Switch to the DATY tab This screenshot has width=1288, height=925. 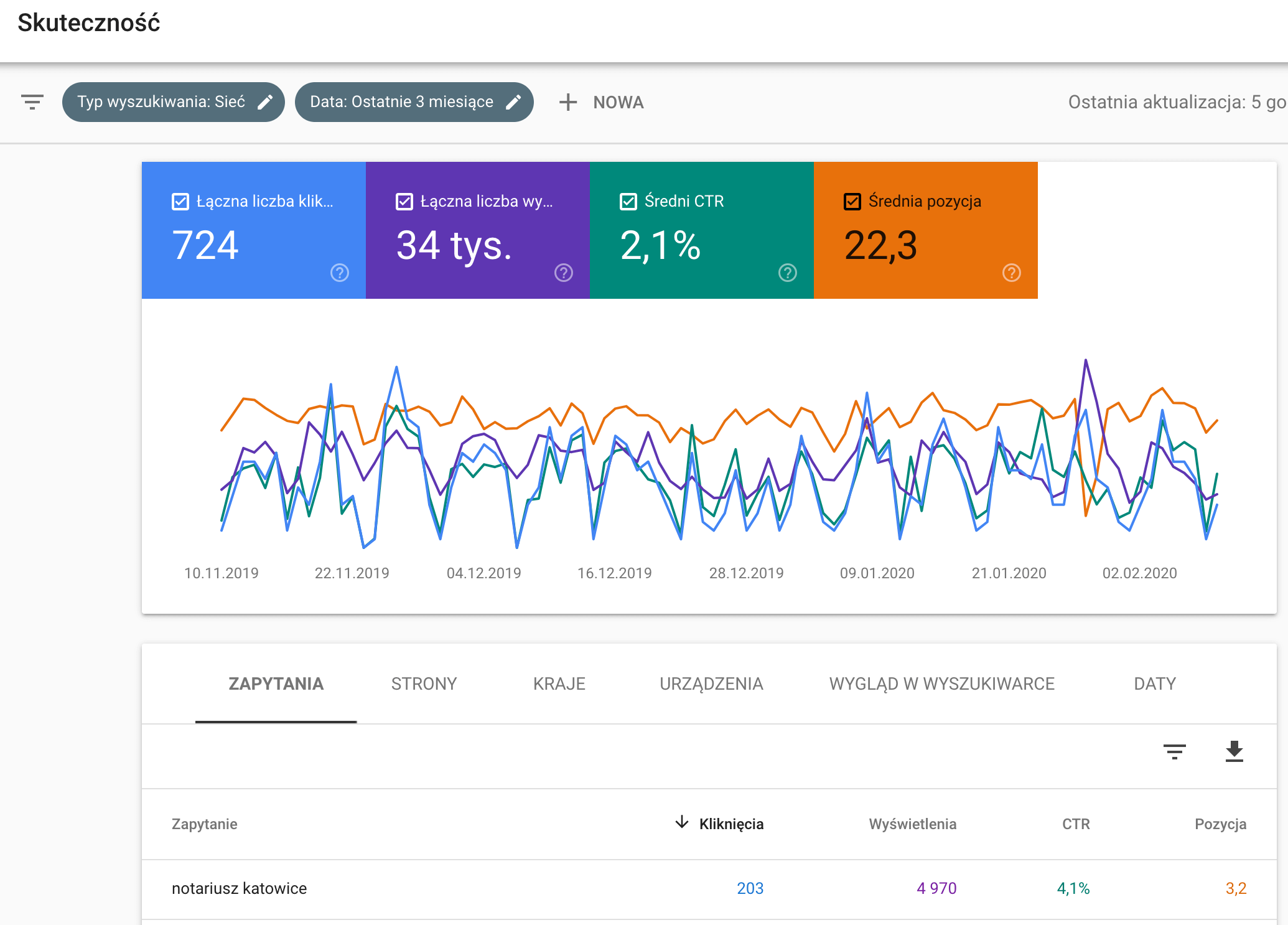(1155, 684)
